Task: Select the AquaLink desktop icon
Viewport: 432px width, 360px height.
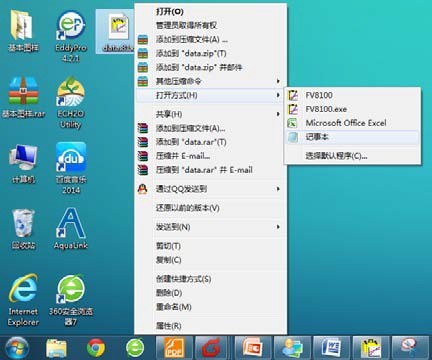Action: (x=71, y=229)
